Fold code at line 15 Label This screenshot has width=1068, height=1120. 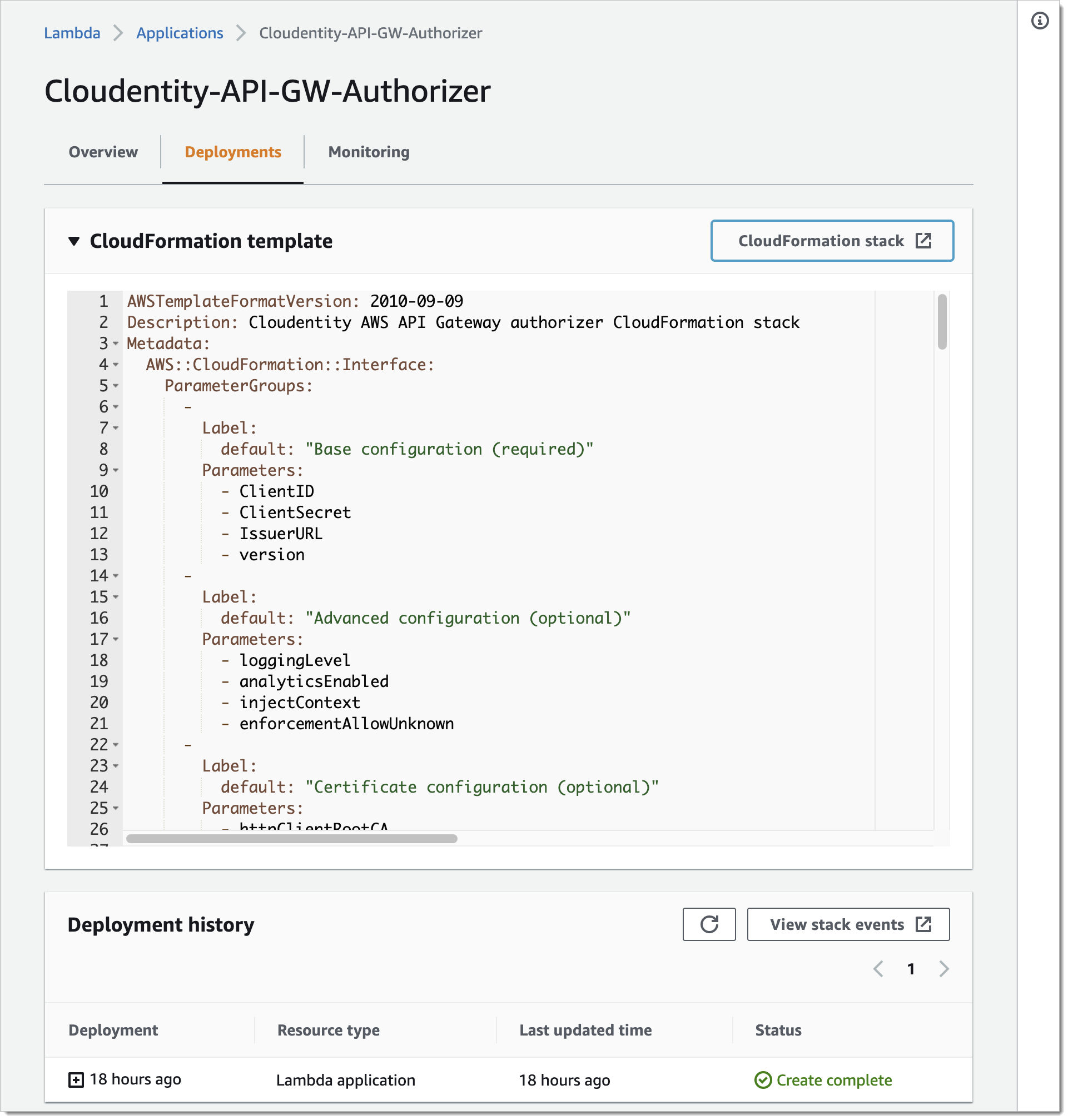click(x=116, y=596)
